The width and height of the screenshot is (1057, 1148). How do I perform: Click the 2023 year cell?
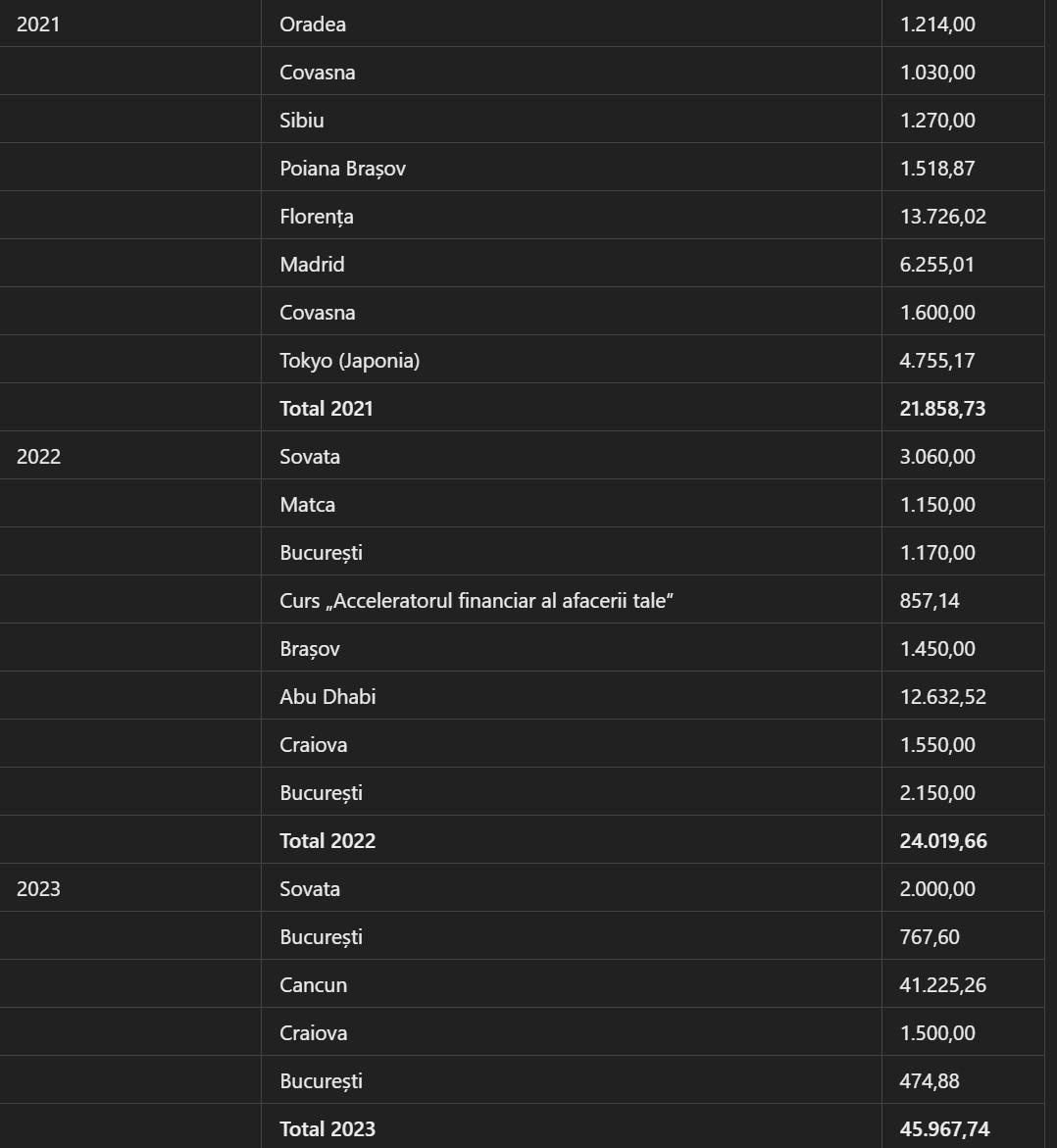tap(38, 889)
